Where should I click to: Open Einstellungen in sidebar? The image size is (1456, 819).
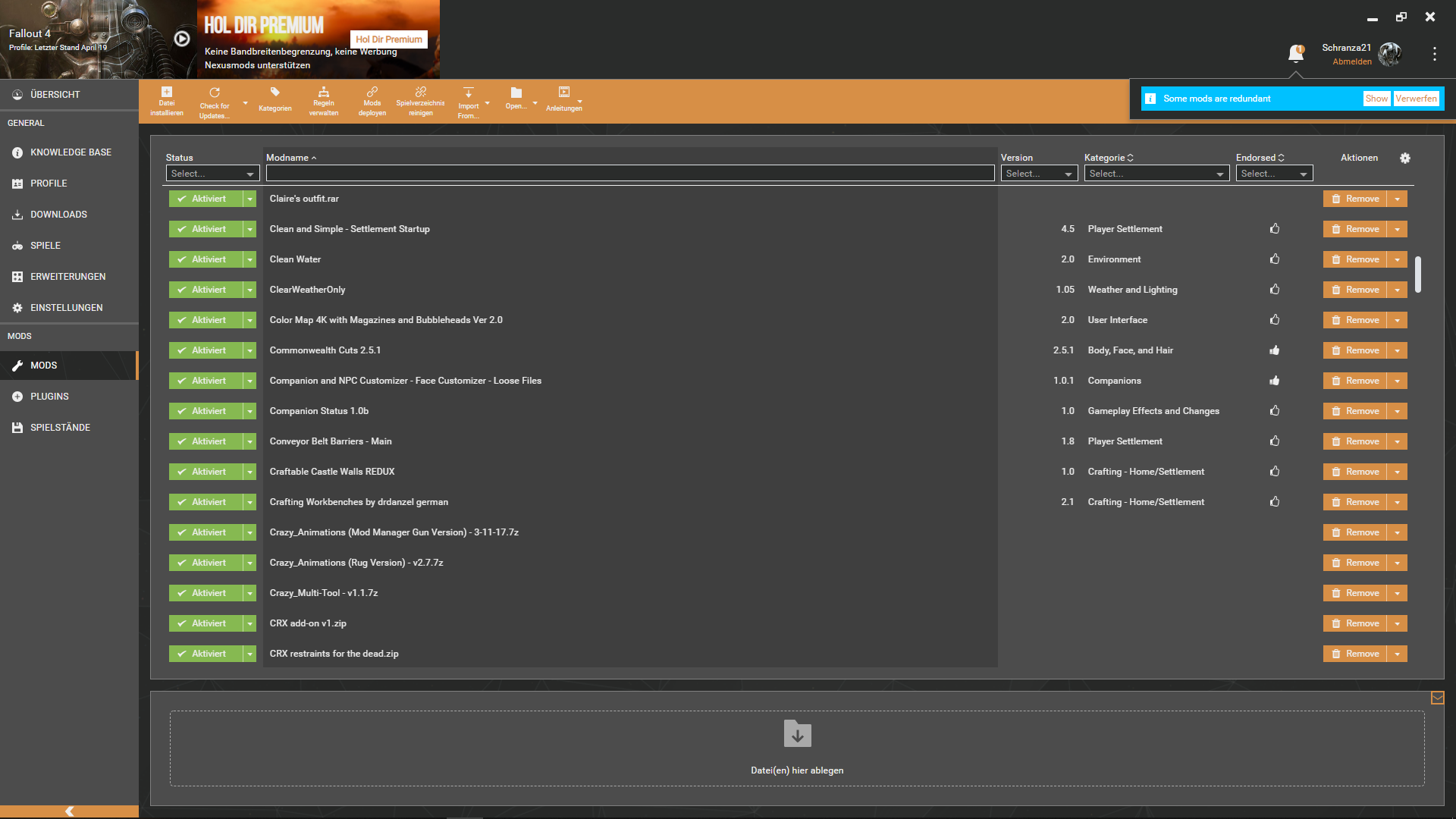coord(69,308)
